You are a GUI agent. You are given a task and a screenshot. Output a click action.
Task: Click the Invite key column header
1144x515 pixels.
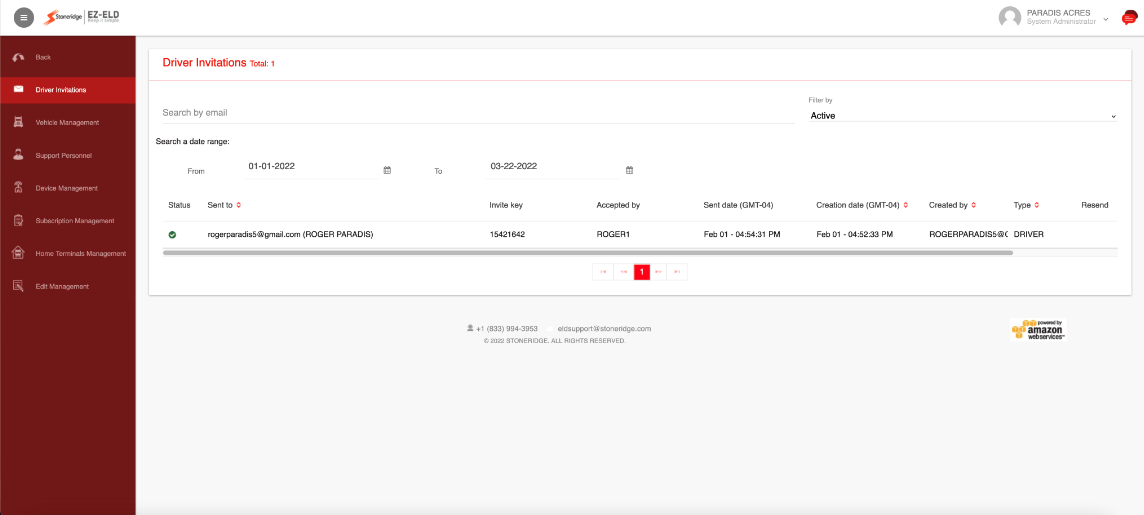(x=506, y=205)
